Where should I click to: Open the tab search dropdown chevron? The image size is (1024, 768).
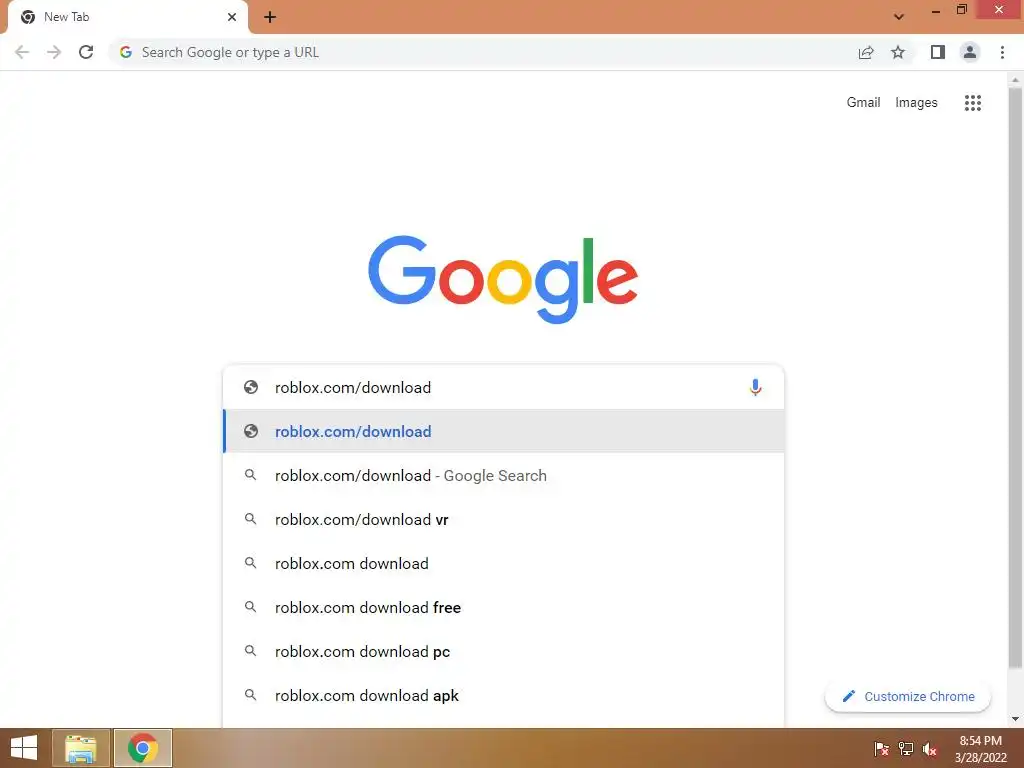click(x=899, y=17)
